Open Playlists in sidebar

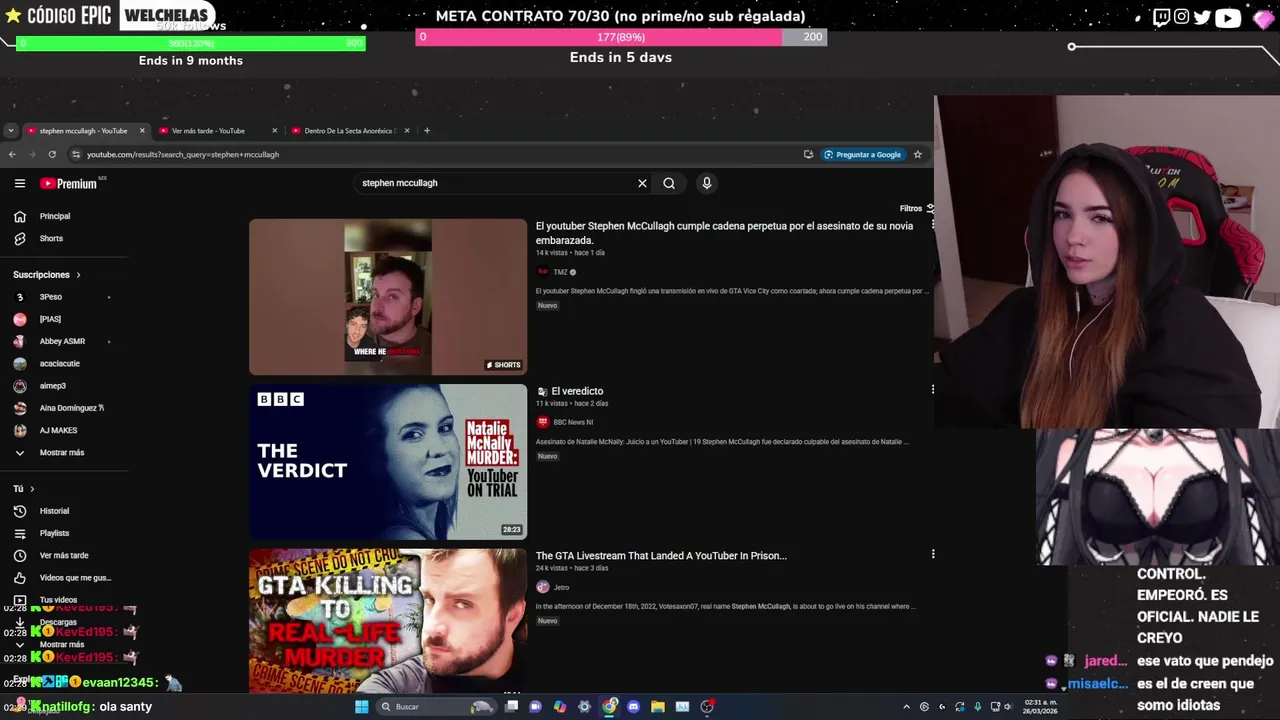tap(54, 533)
